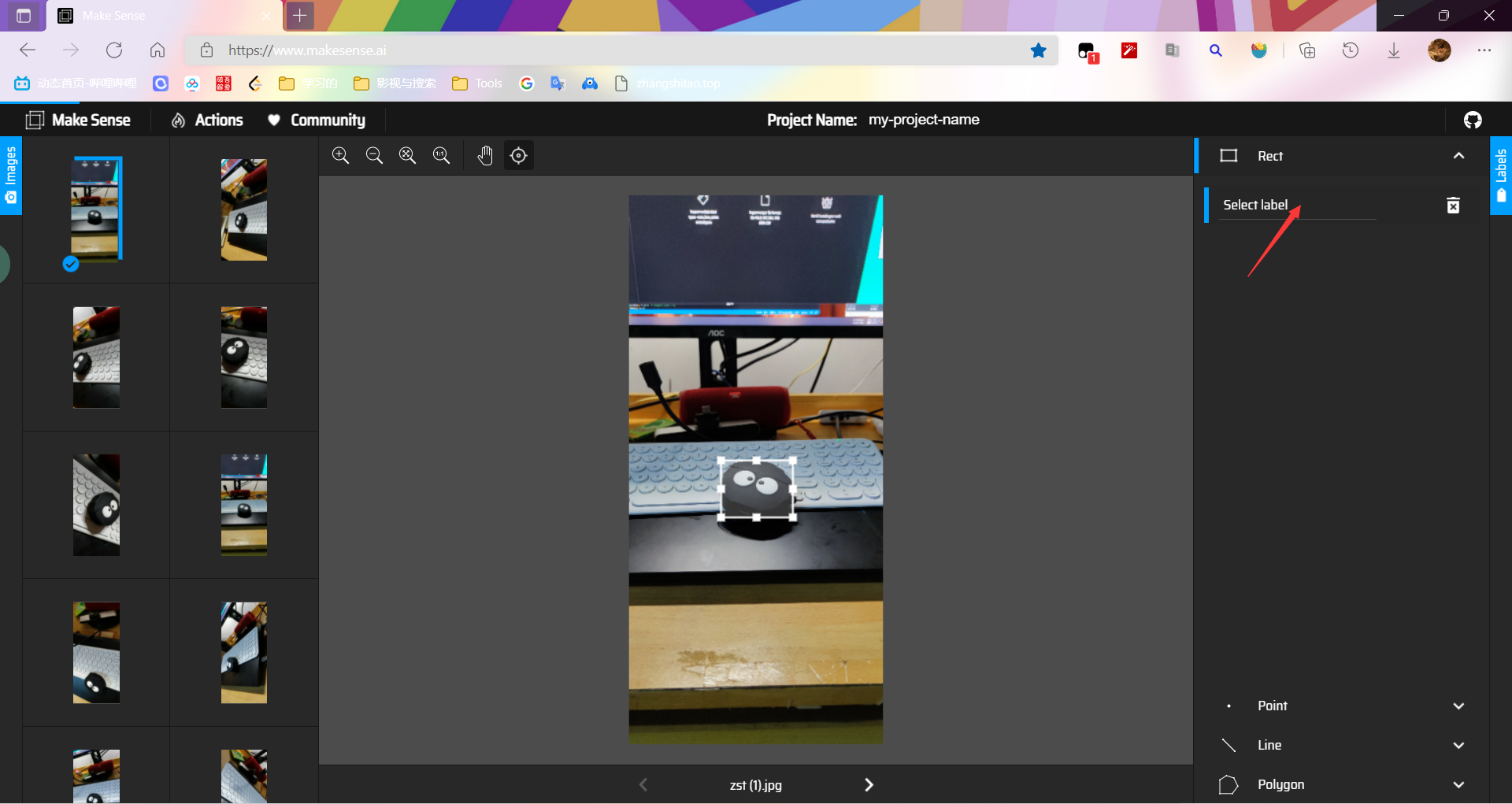Screen dimensions: 1512x804
Task: Click the address bar URL
Action: coord(307,50)
